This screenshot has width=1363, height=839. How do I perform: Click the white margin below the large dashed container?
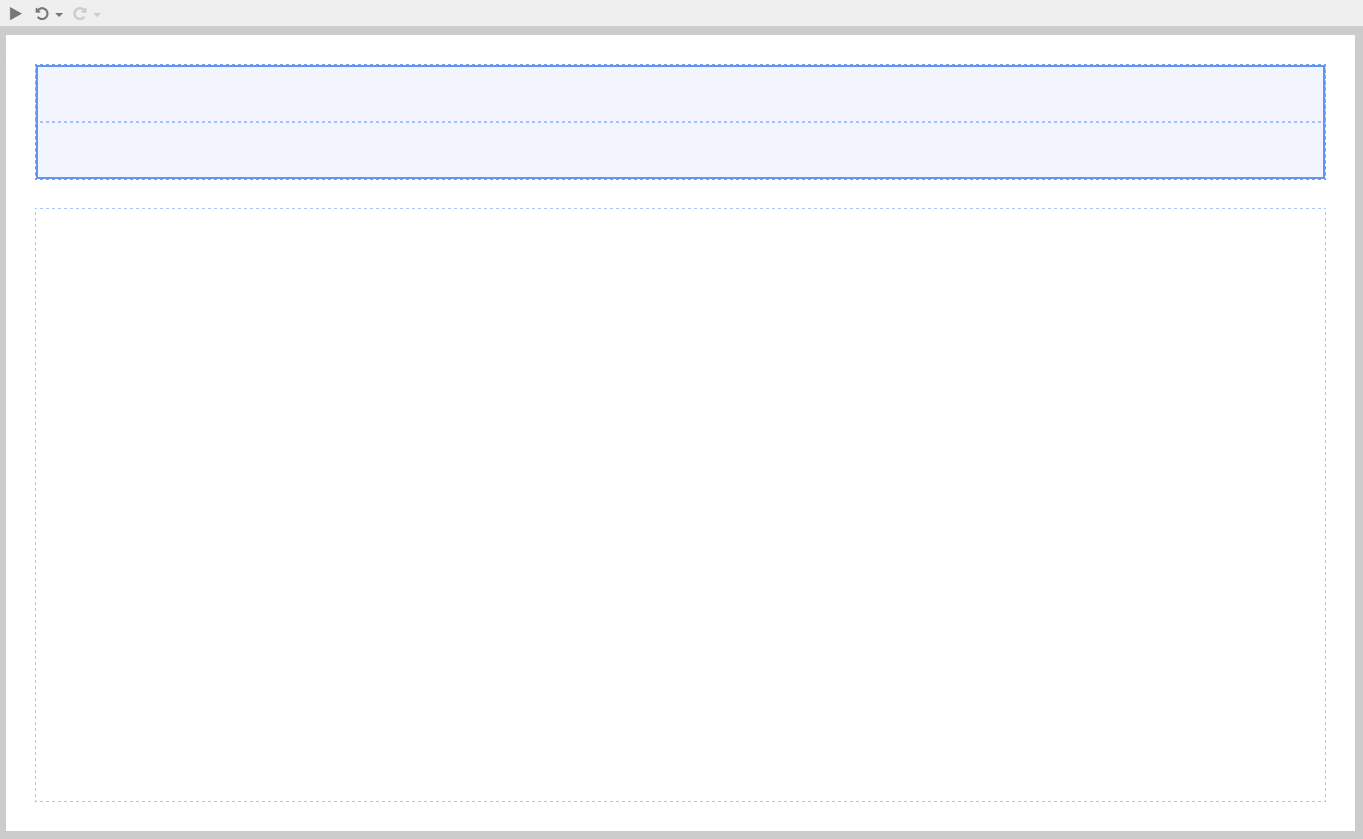pos(680,816)
